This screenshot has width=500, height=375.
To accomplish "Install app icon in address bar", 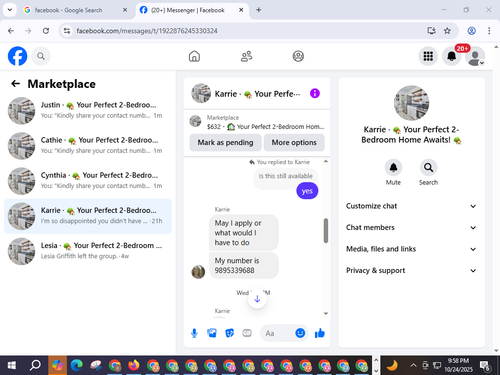I will 432,31.
